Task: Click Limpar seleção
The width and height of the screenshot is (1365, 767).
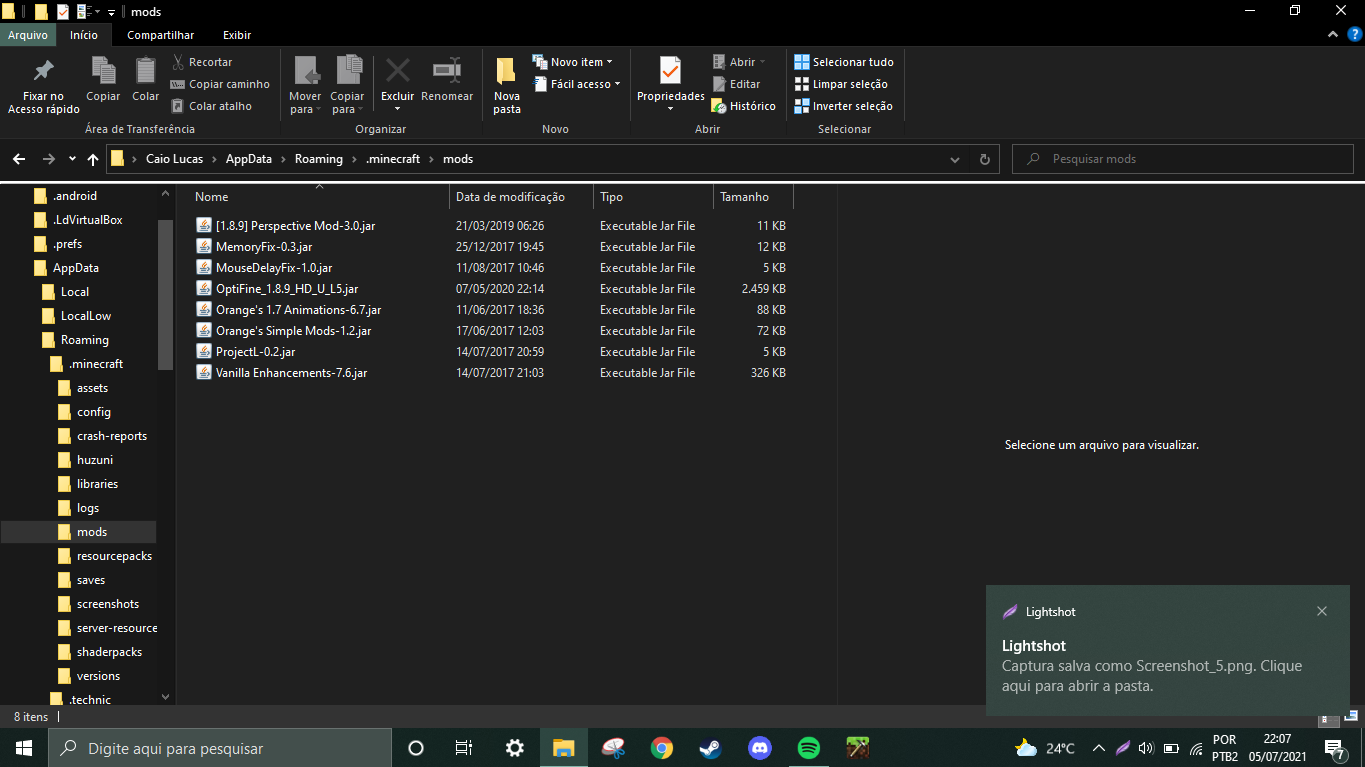Action: pyautogui.click(x=841, y=84)
